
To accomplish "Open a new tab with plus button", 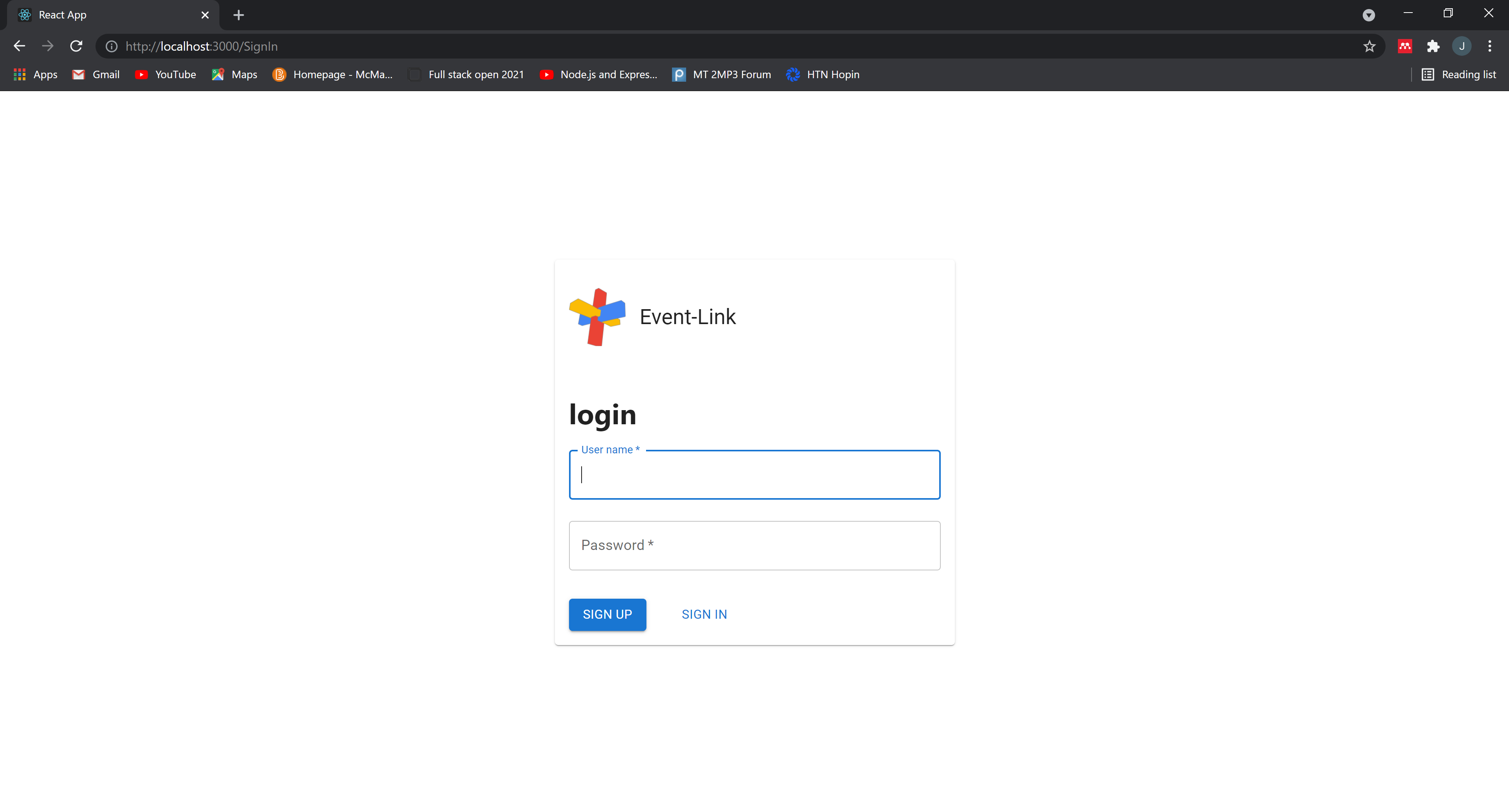I will 239,15.
